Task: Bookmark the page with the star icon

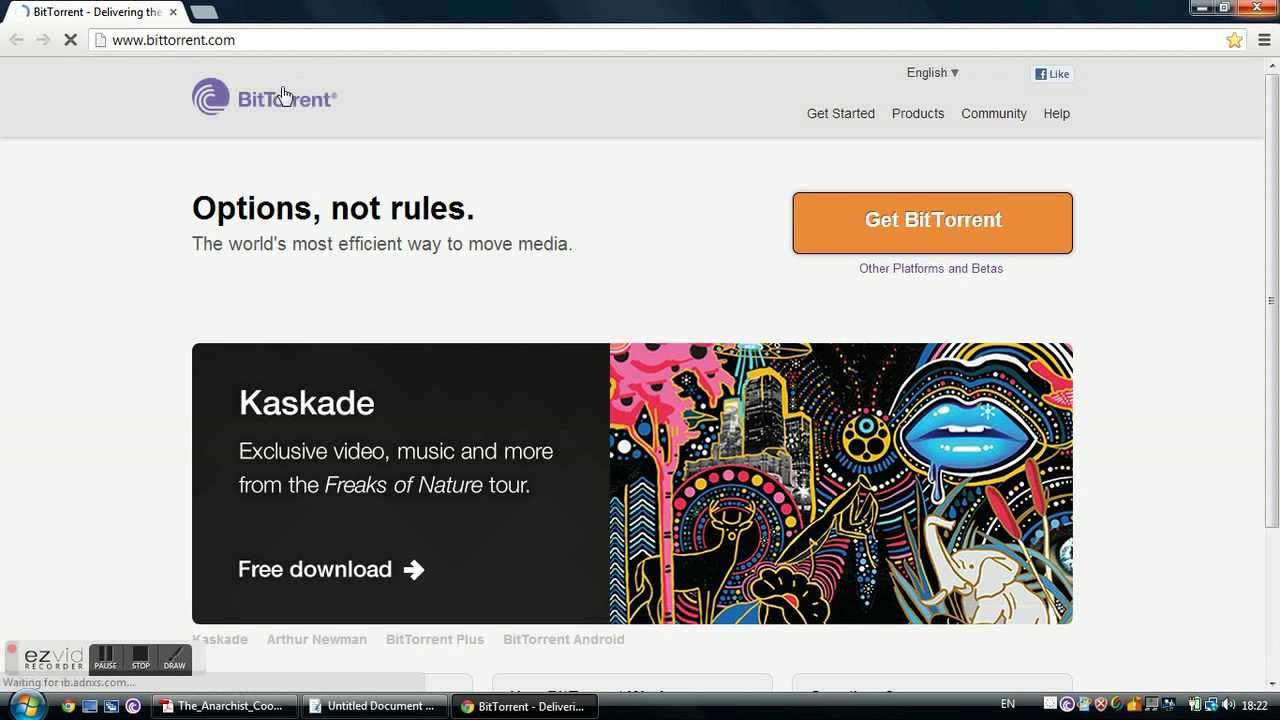Action: coord(1234,40)
